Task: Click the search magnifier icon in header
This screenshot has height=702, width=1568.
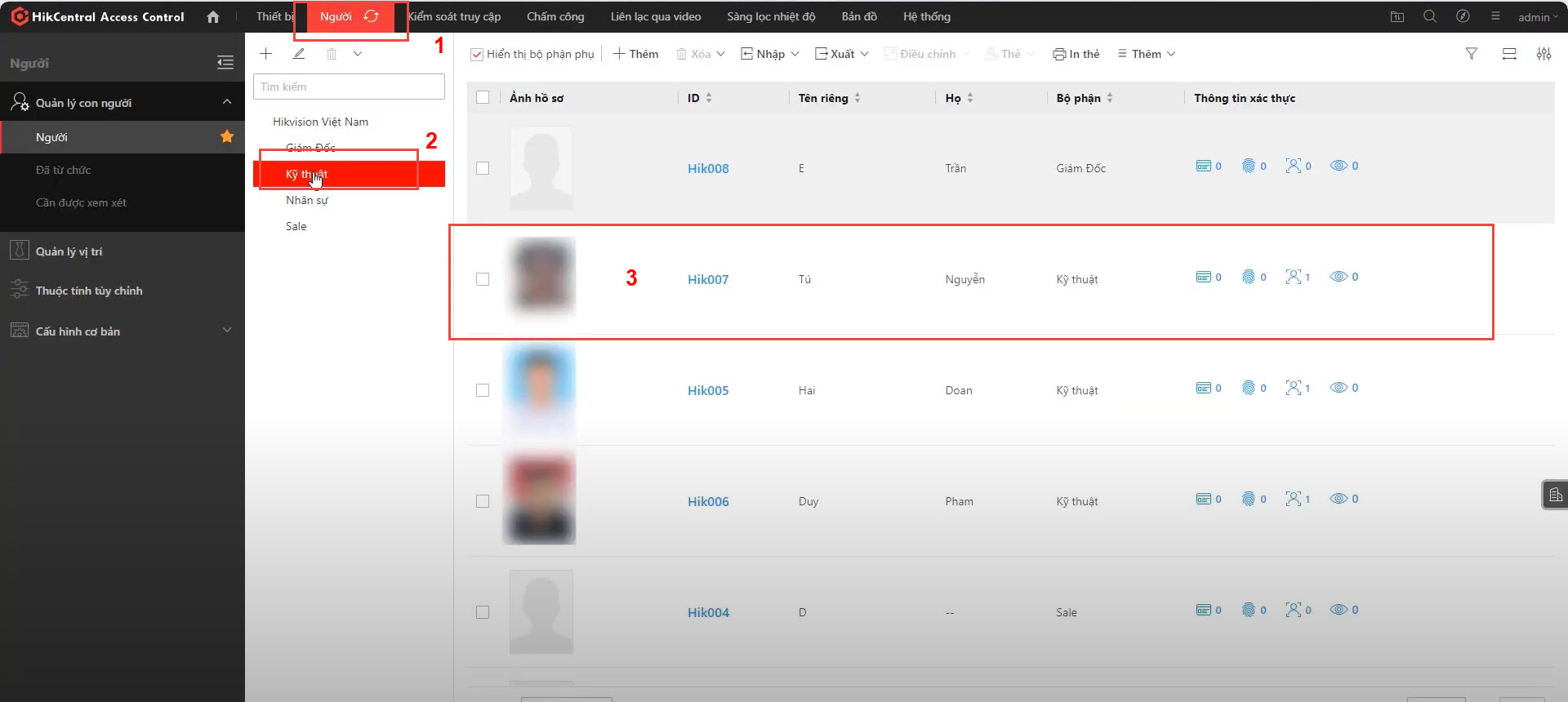Action: pyautogui.click(x=1429, y=16)
